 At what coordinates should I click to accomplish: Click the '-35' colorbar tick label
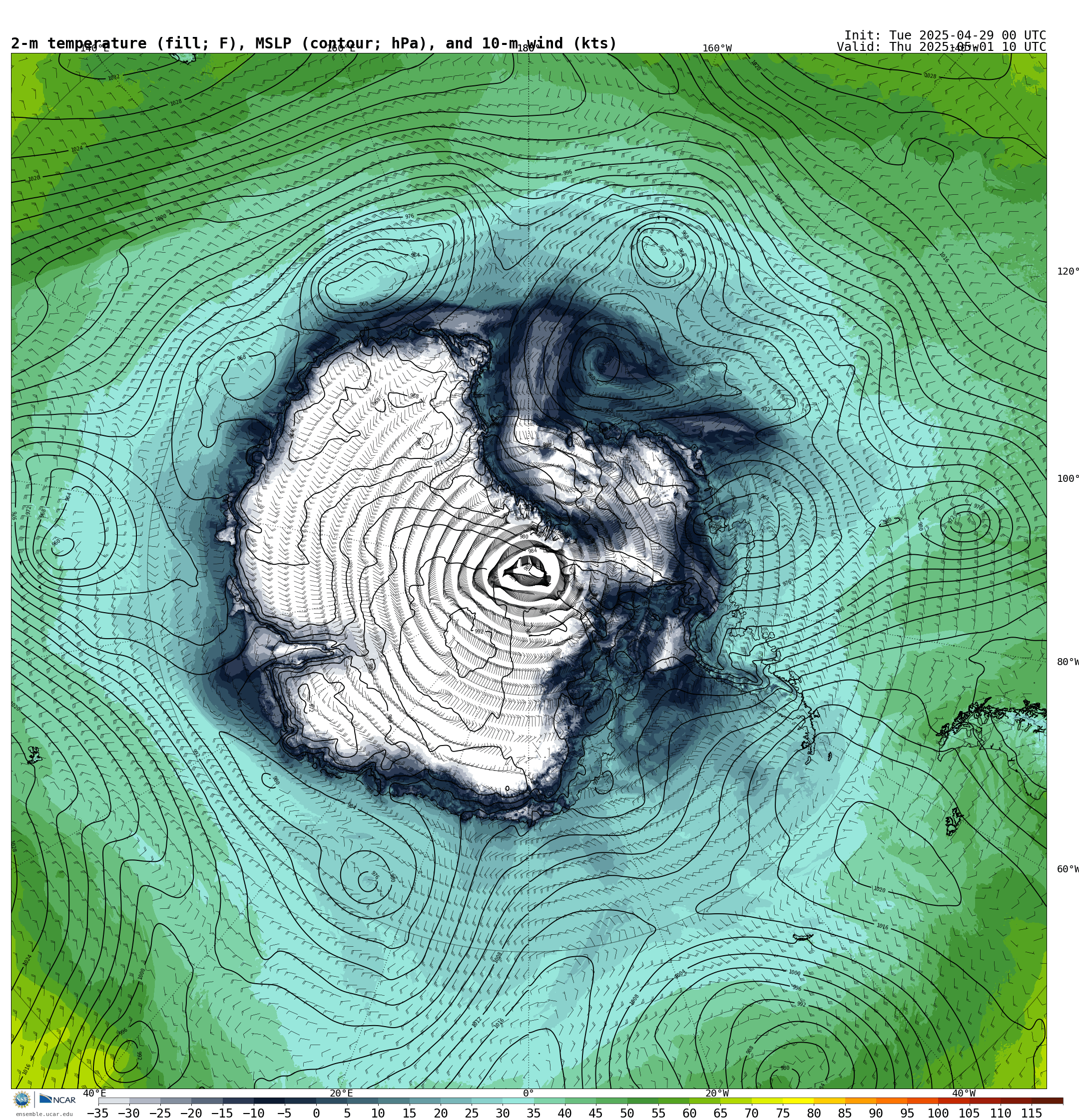[x=98, y=1113]
